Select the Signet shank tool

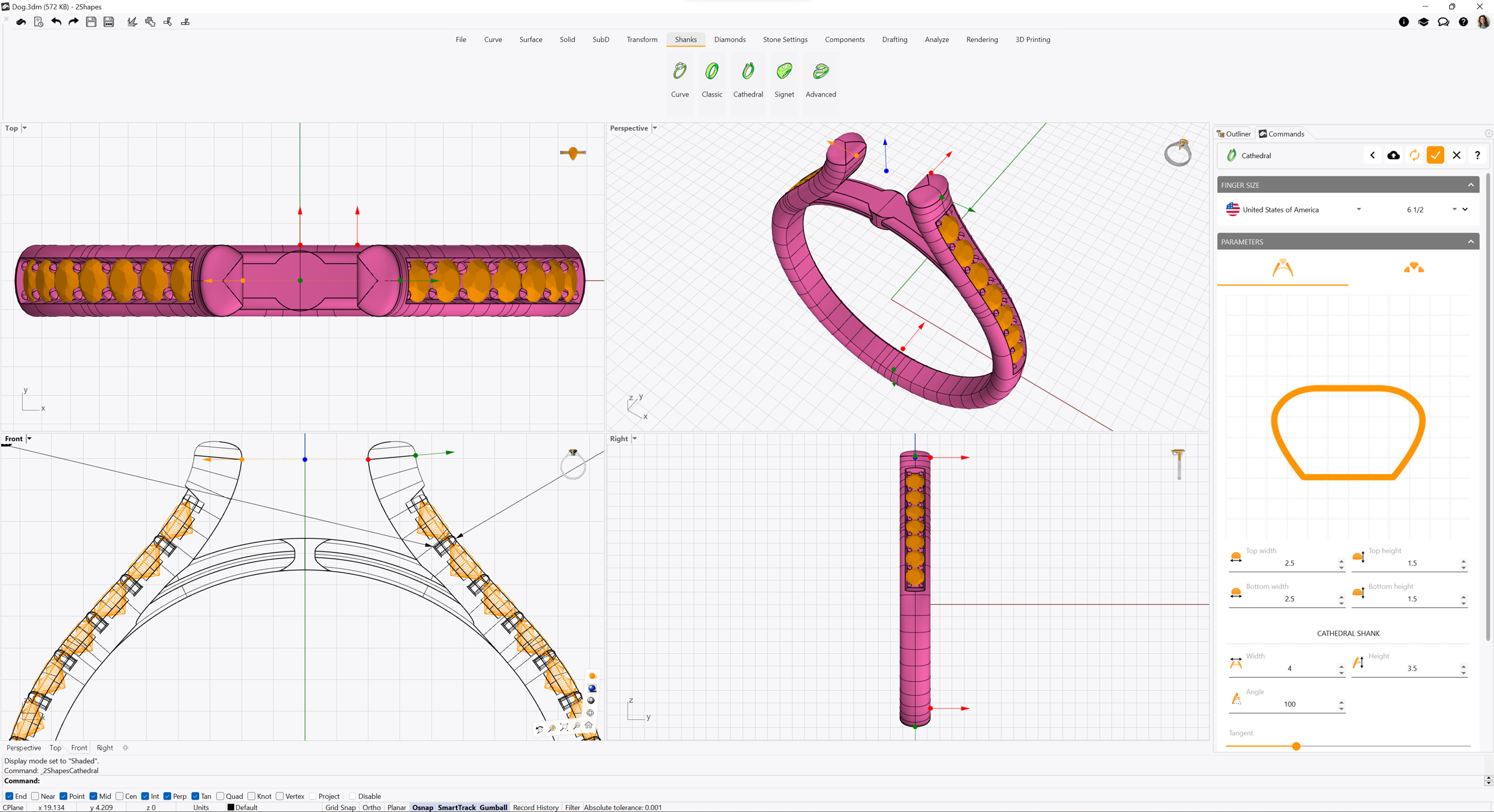[784, 71]
